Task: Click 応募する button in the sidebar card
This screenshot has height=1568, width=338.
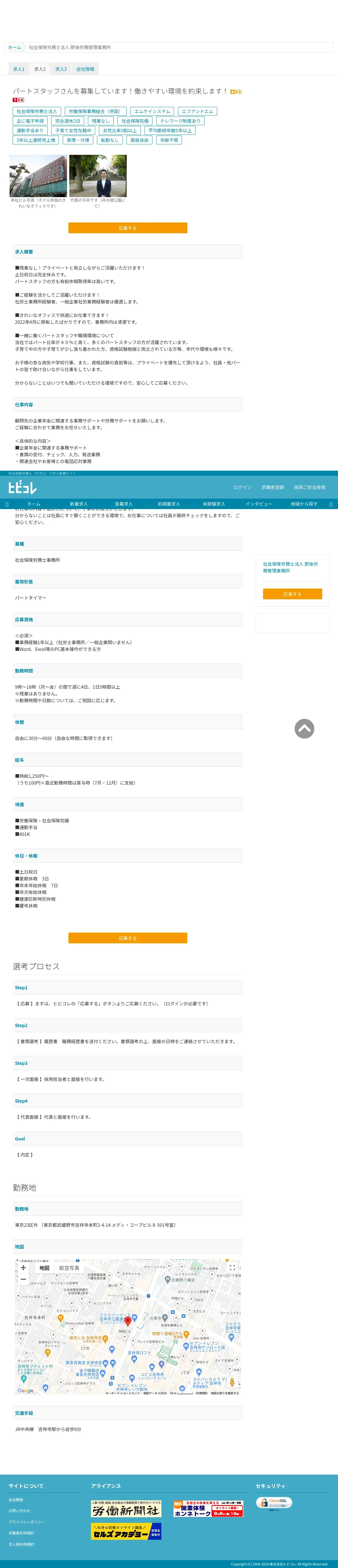Action: 292,594
